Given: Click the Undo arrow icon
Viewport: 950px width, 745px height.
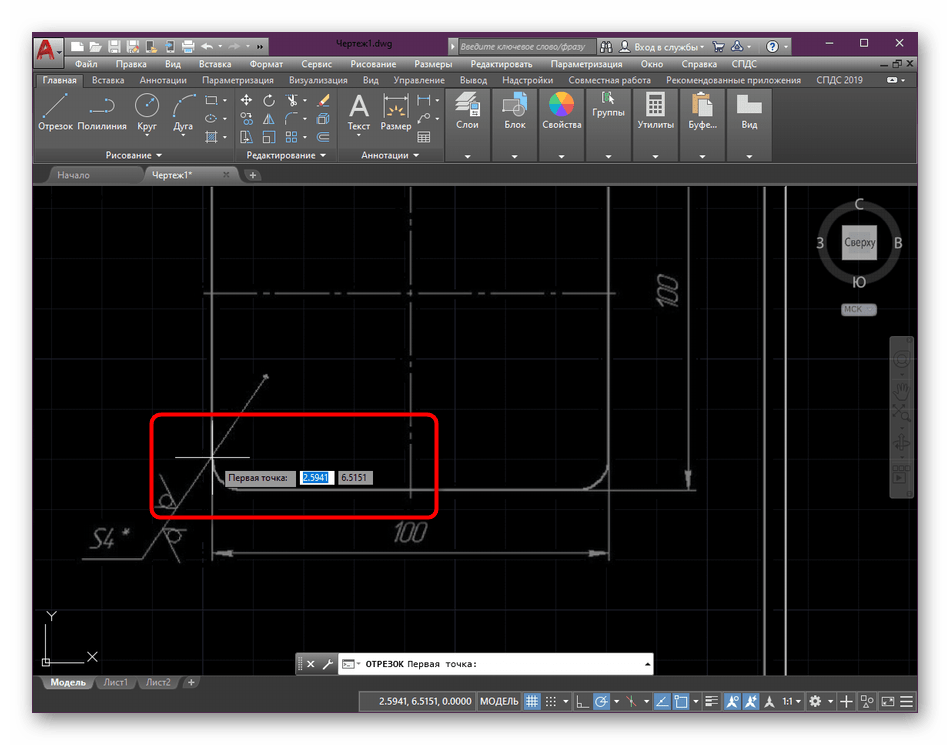Looking at the screenshot, I should tap(207, 46).
